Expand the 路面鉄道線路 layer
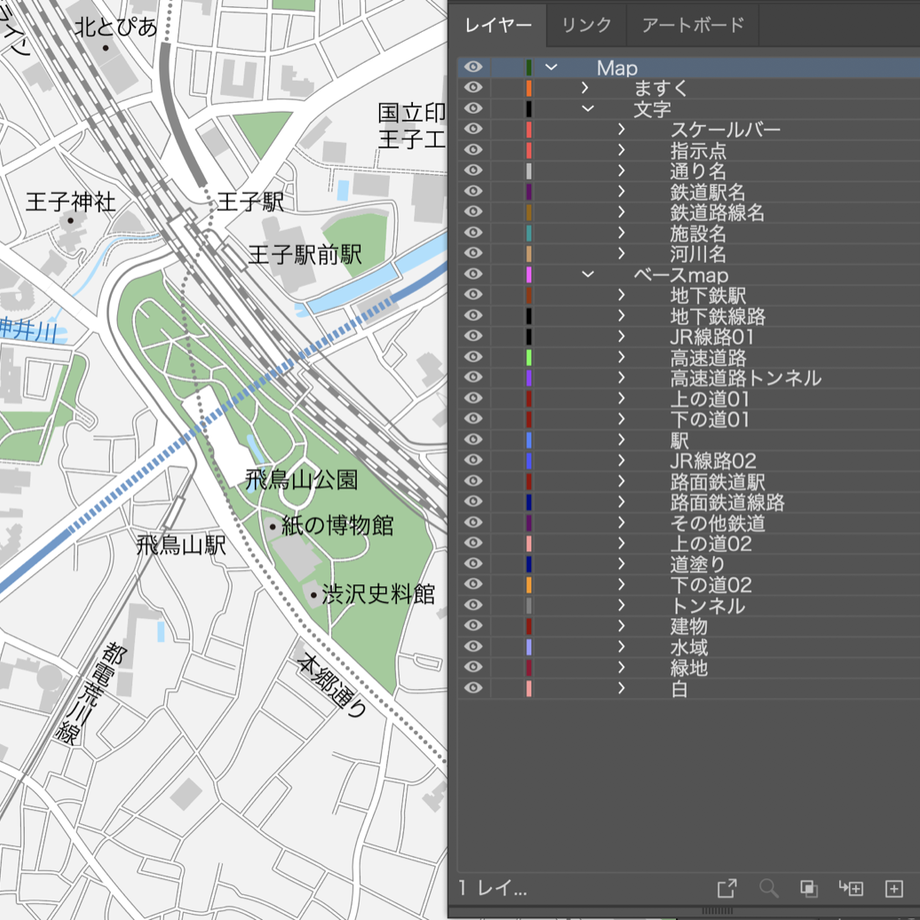 coord(621,502)
